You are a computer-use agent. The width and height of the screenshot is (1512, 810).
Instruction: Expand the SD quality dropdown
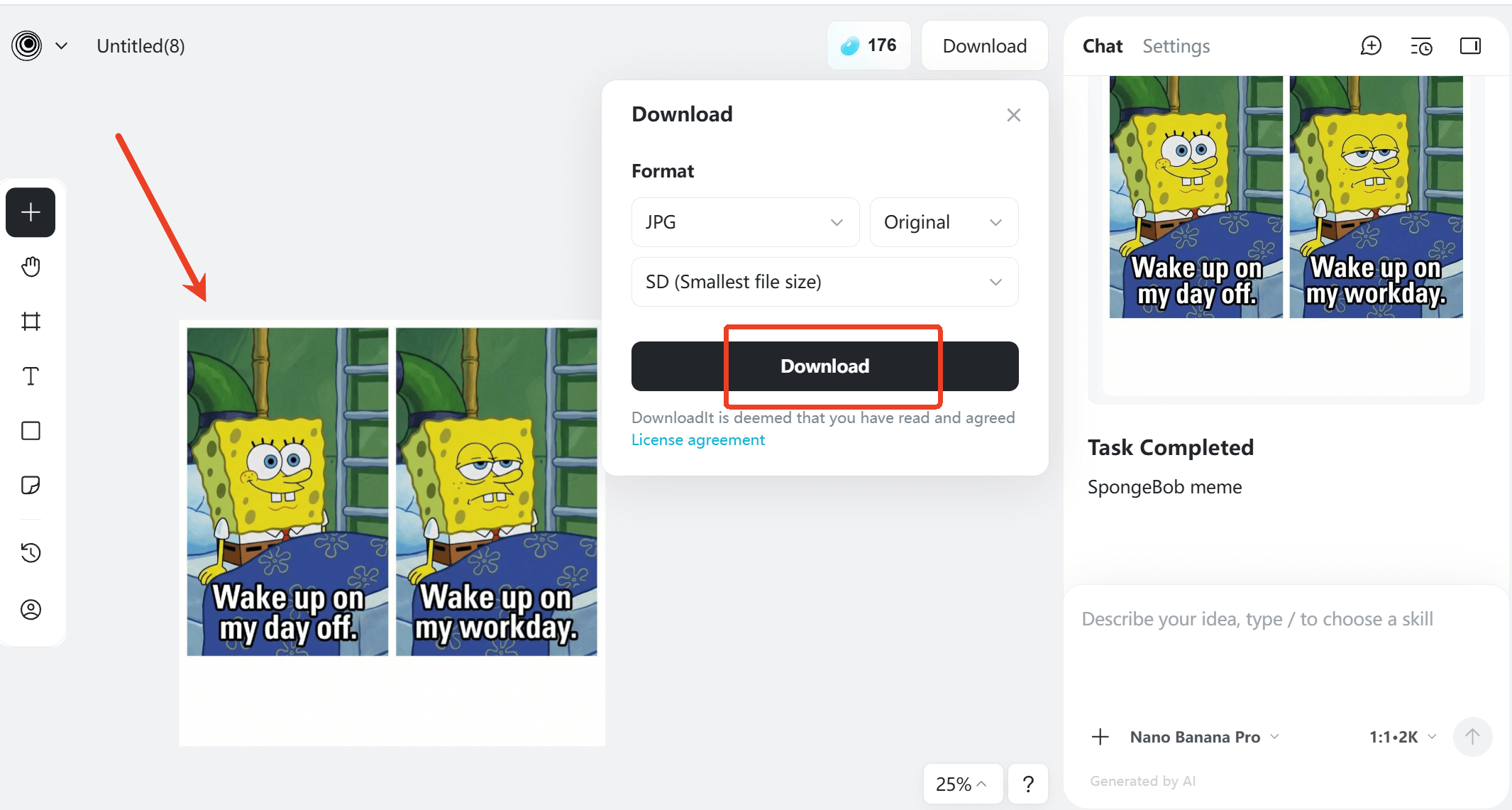824,282
